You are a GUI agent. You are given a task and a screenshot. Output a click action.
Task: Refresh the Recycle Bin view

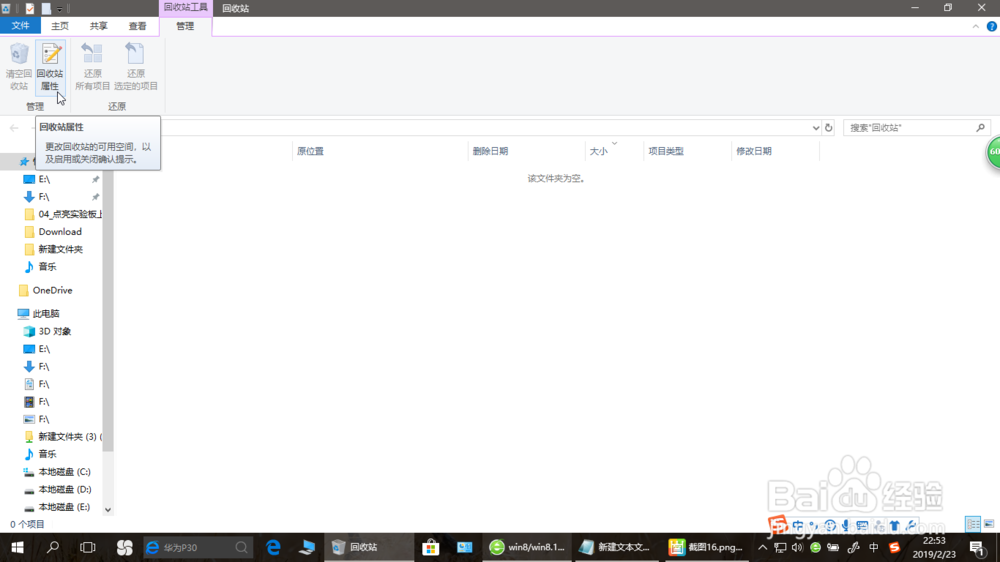click(828, 128)
